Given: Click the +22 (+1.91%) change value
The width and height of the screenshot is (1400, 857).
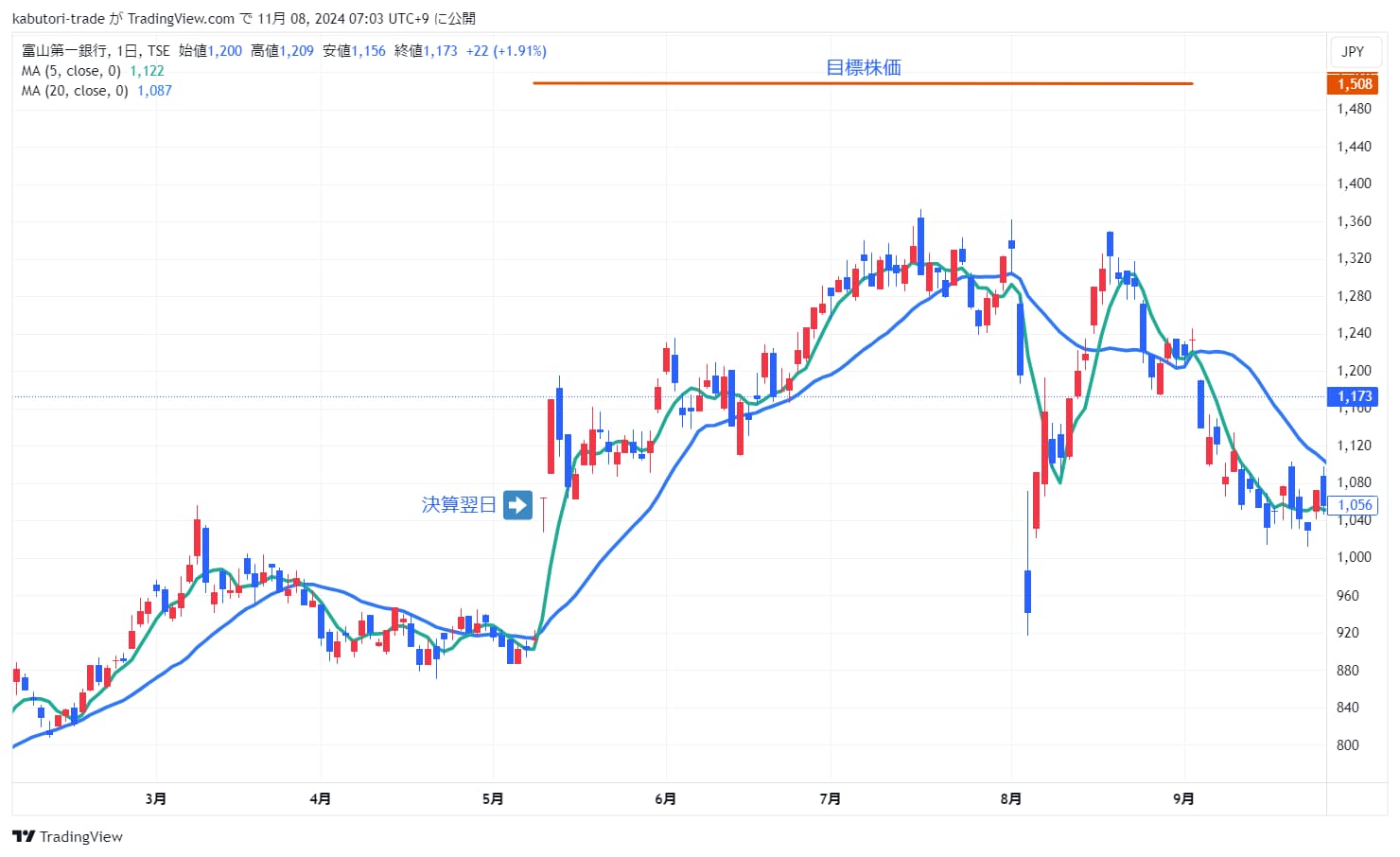Looking at the screenshot, I should (x=506, y=51).
